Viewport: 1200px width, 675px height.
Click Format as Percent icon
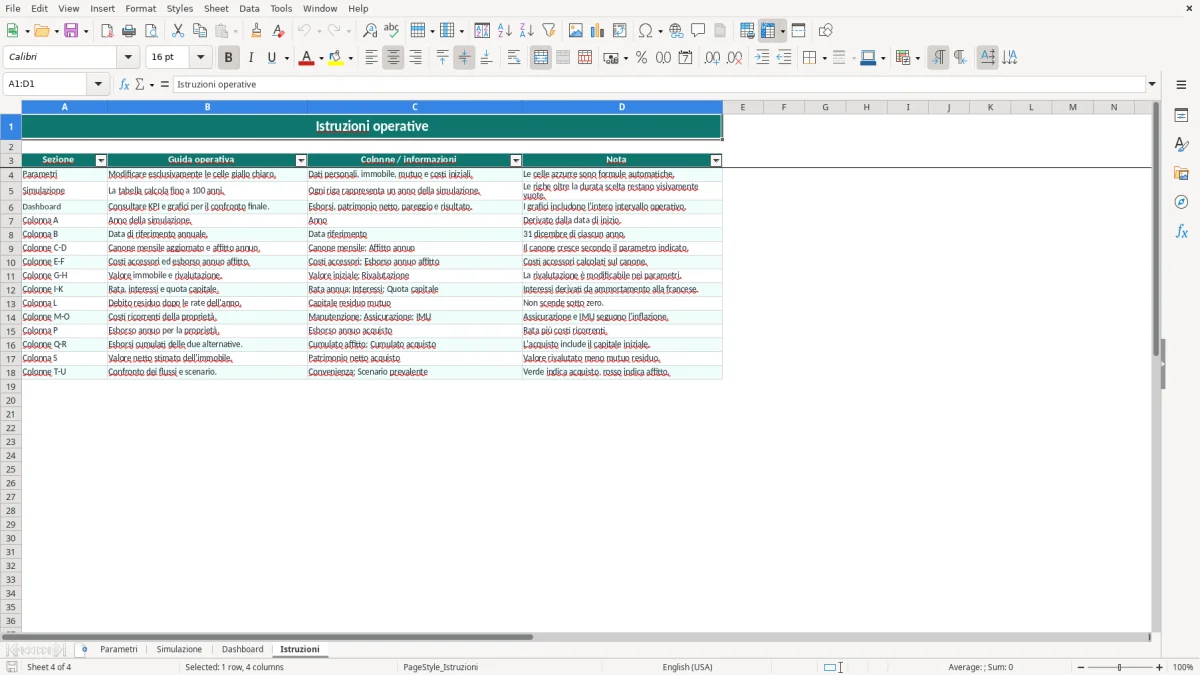point(641,58)
